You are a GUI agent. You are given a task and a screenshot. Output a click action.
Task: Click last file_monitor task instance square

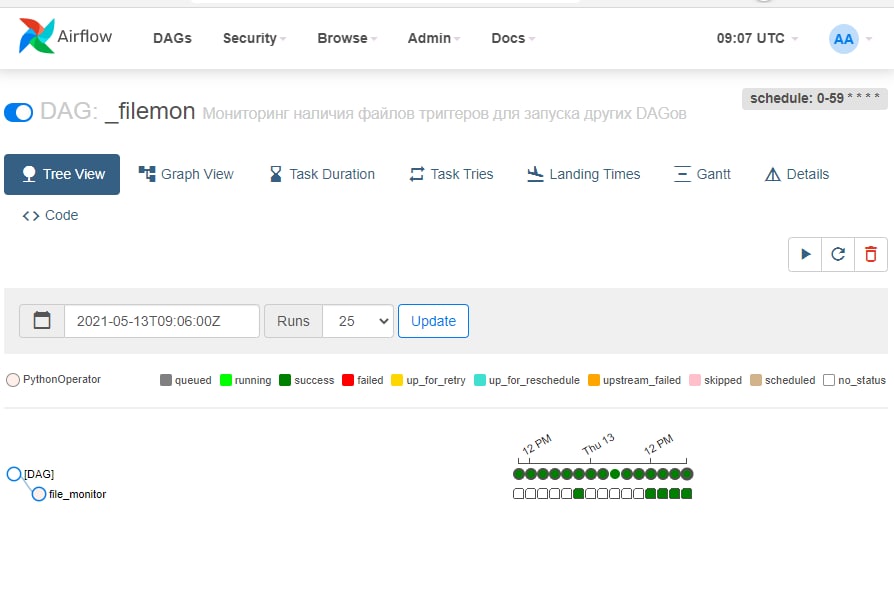pos(686,494)
